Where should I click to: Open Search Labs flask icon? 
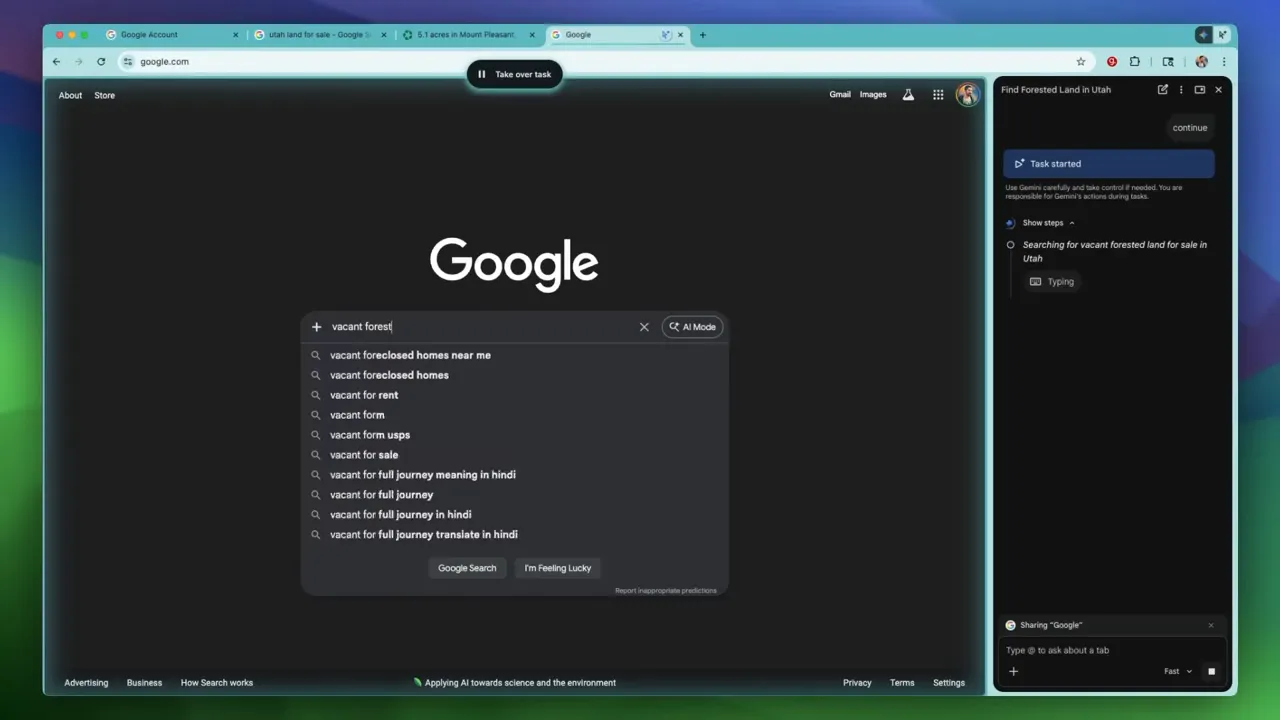pyautogui.click(x=908, y=95)
